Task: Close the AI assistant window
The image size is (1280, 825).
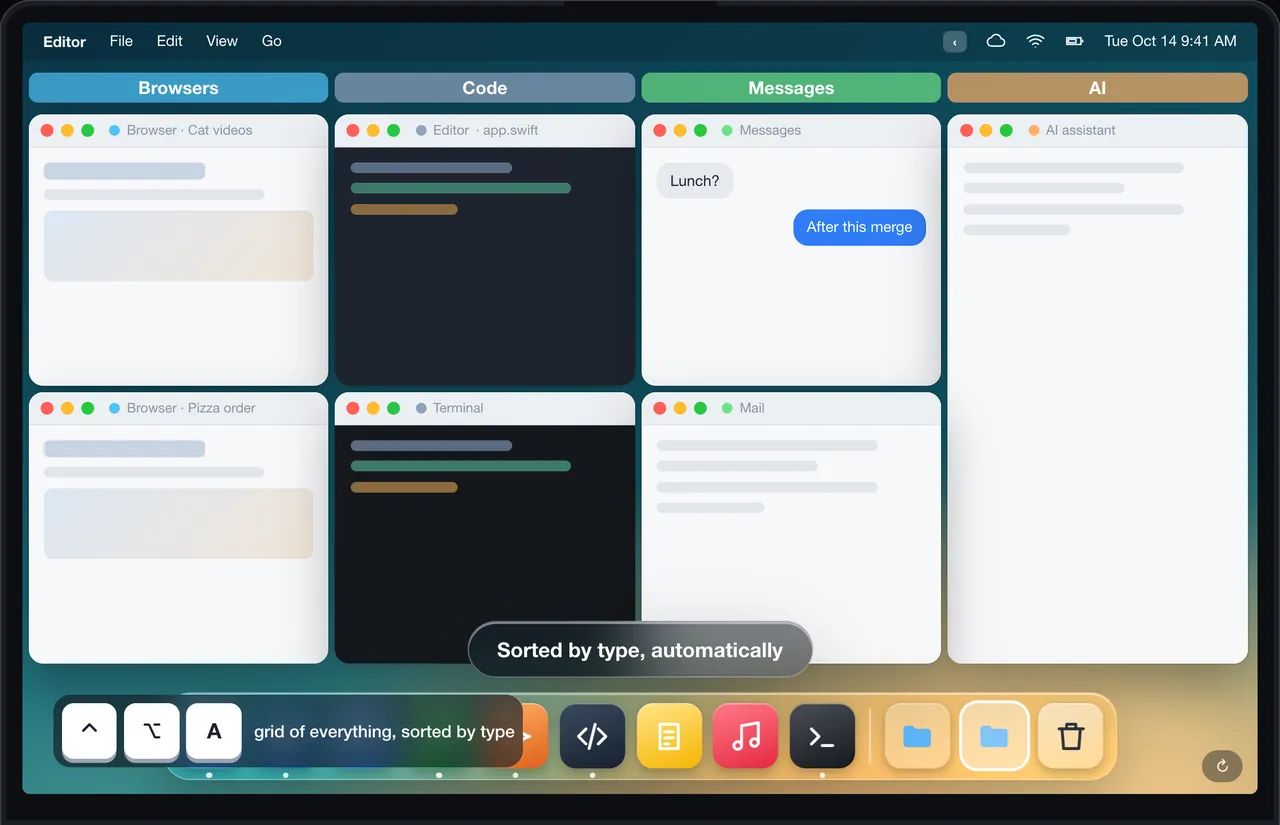Action: pyautogui.click(x=966, y=130)
